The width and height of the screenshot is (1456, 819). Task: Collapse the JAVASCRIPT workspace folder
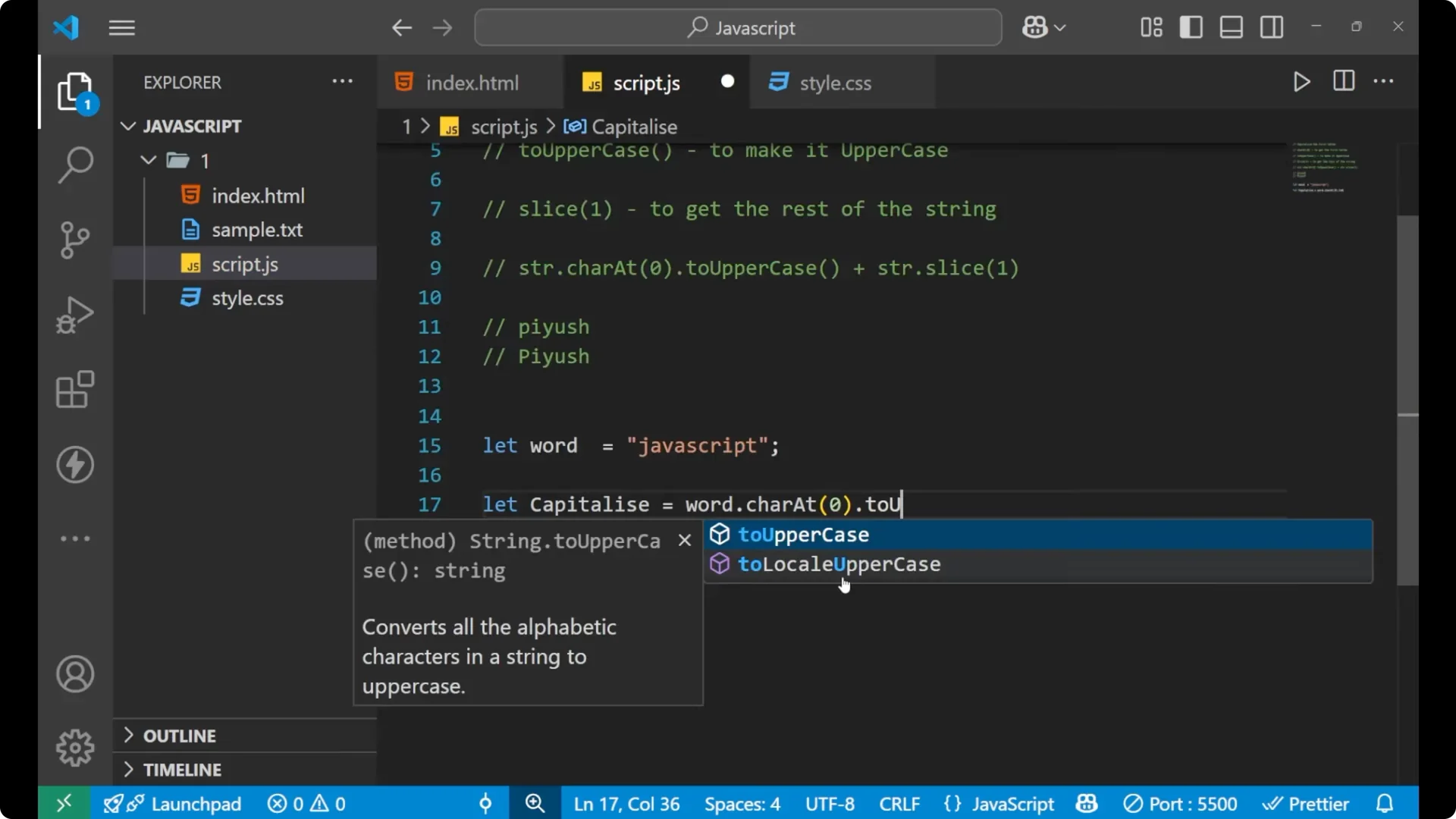(127, 126)
